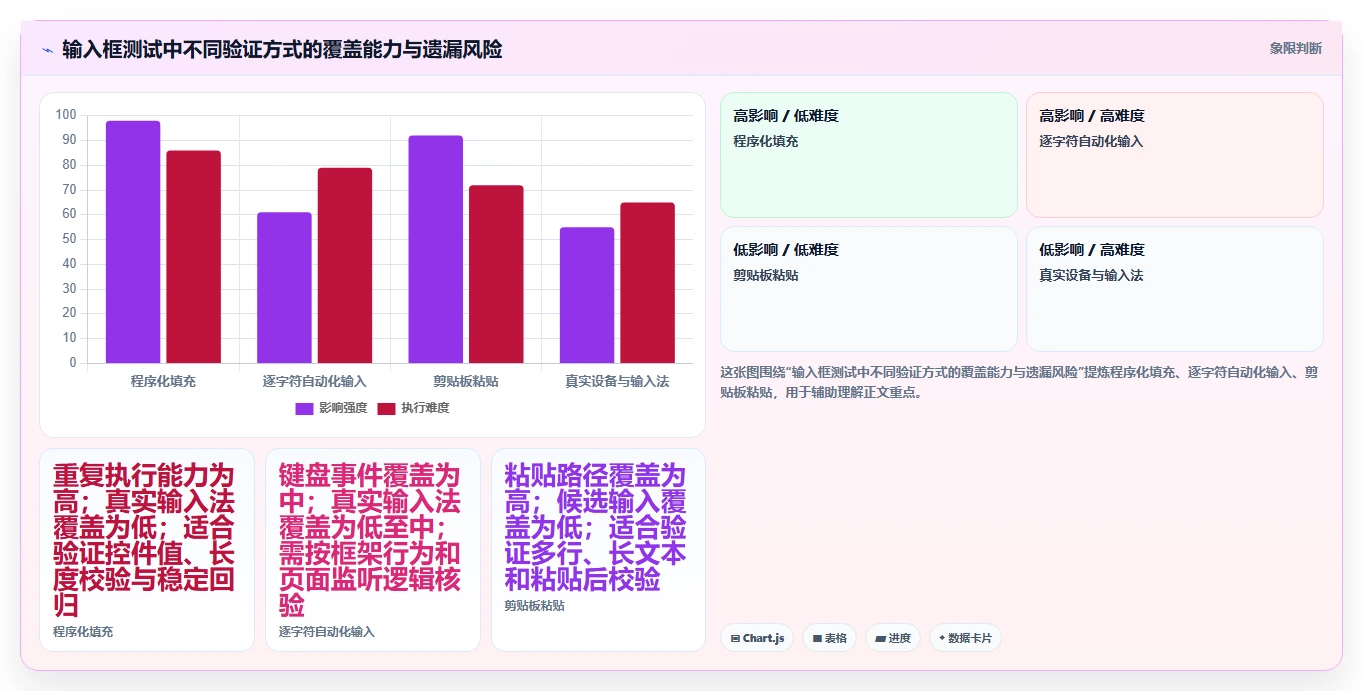Click the 0 y-axis tick label

[x=73, y=363]
